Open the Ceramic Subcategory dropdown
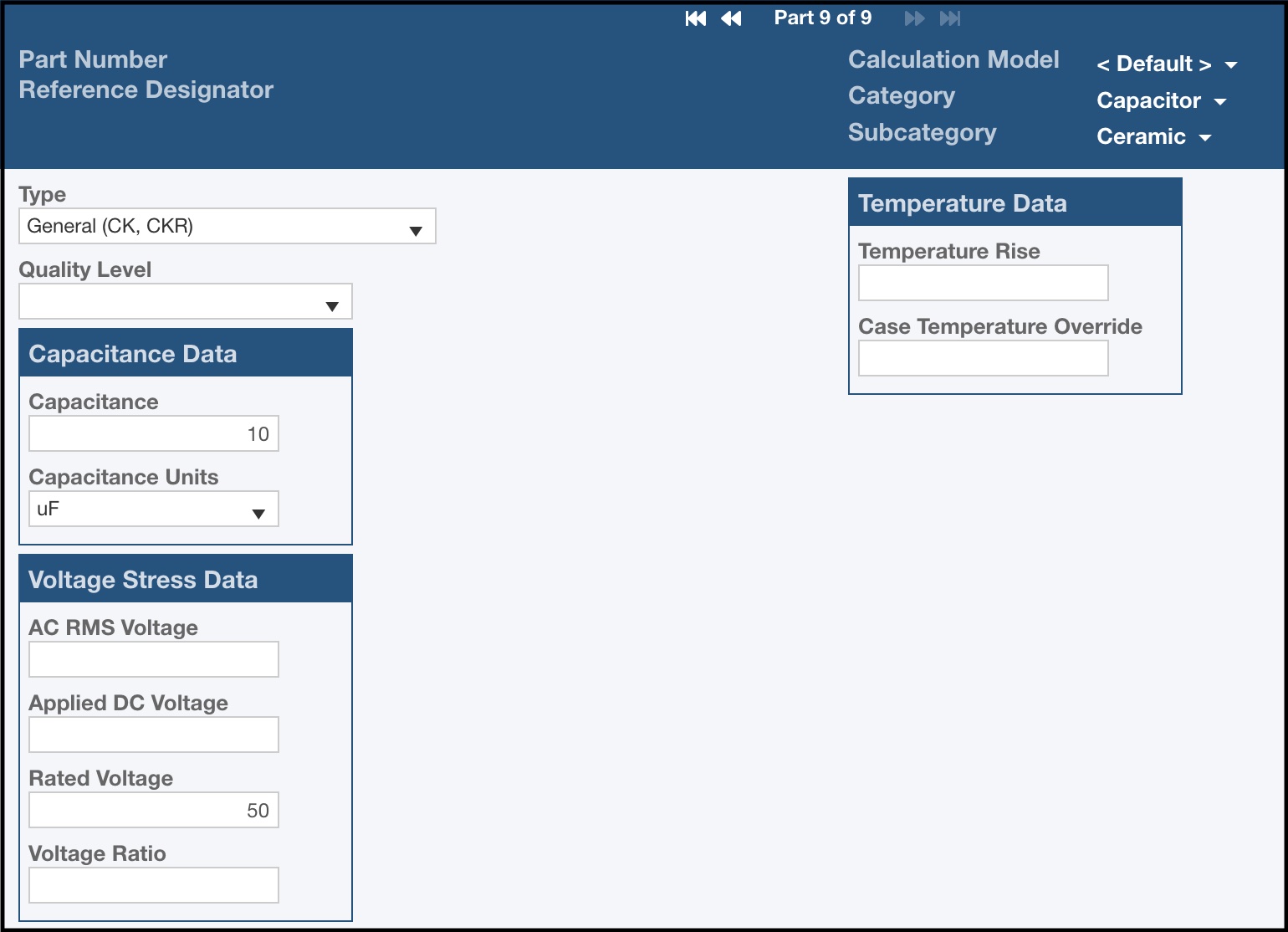 1154,136
